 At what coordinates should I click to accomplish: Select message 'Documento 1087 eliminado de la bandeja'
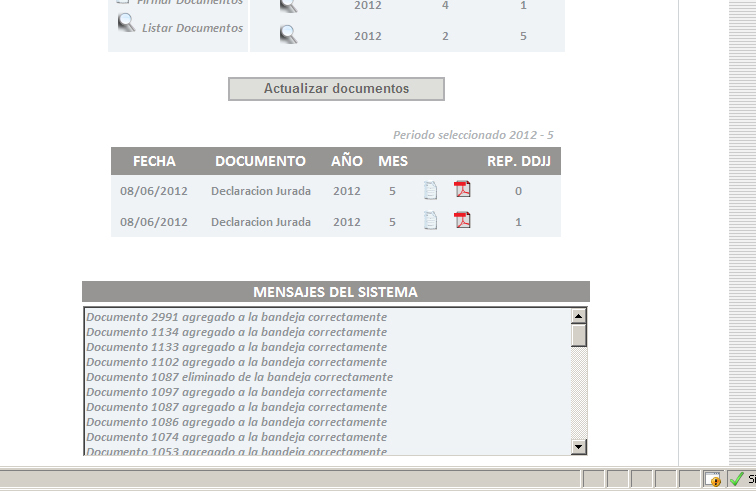[239, 377]
